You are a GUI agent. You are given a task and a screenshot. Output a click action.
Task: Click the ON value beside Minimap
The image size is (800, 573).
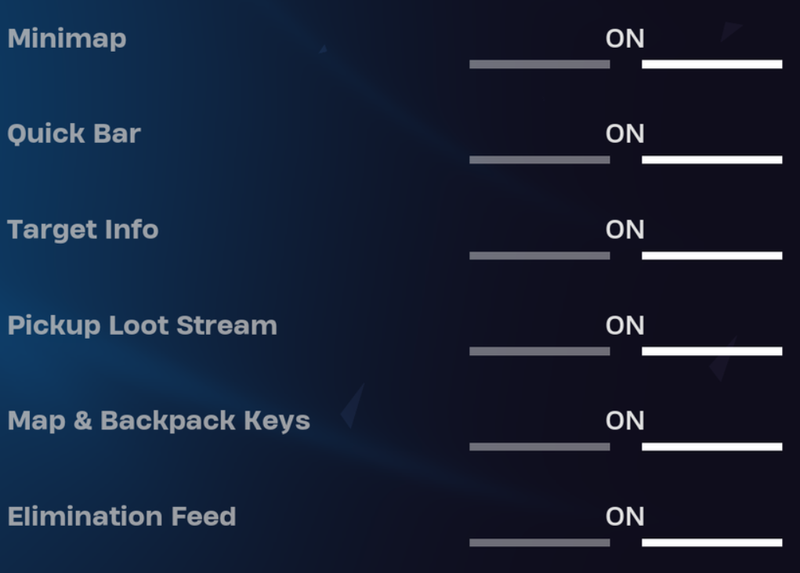[x=625, y=39]
